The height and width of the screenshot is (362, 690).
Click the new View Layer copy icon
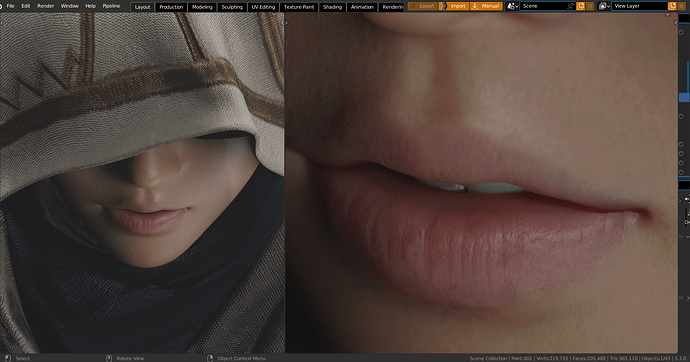click(x=672, y=6)
